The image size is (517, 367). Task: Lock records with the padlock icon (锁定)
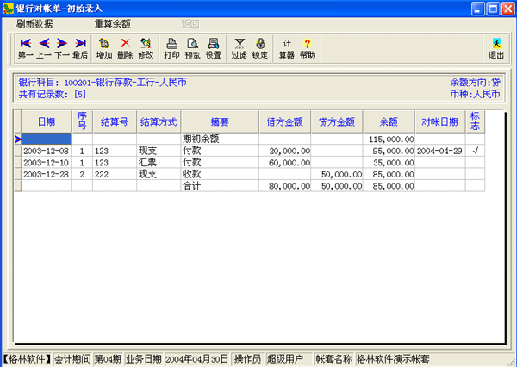(x=260, y=48)
